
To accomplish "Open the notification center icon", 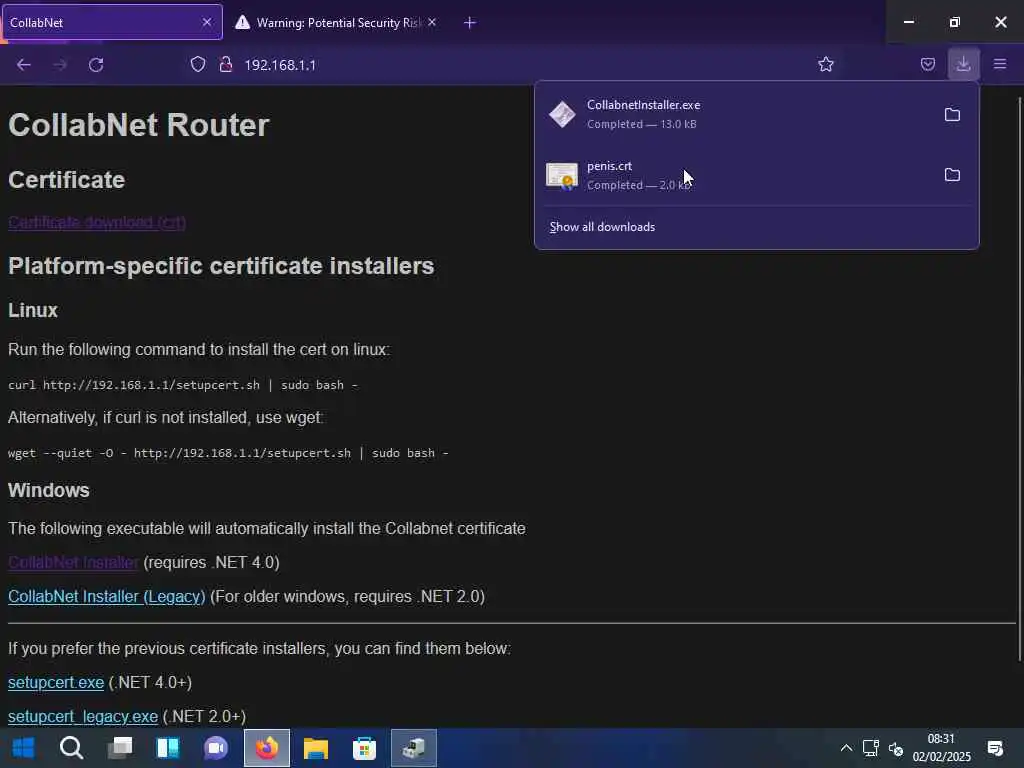I will tap(995, 748).
